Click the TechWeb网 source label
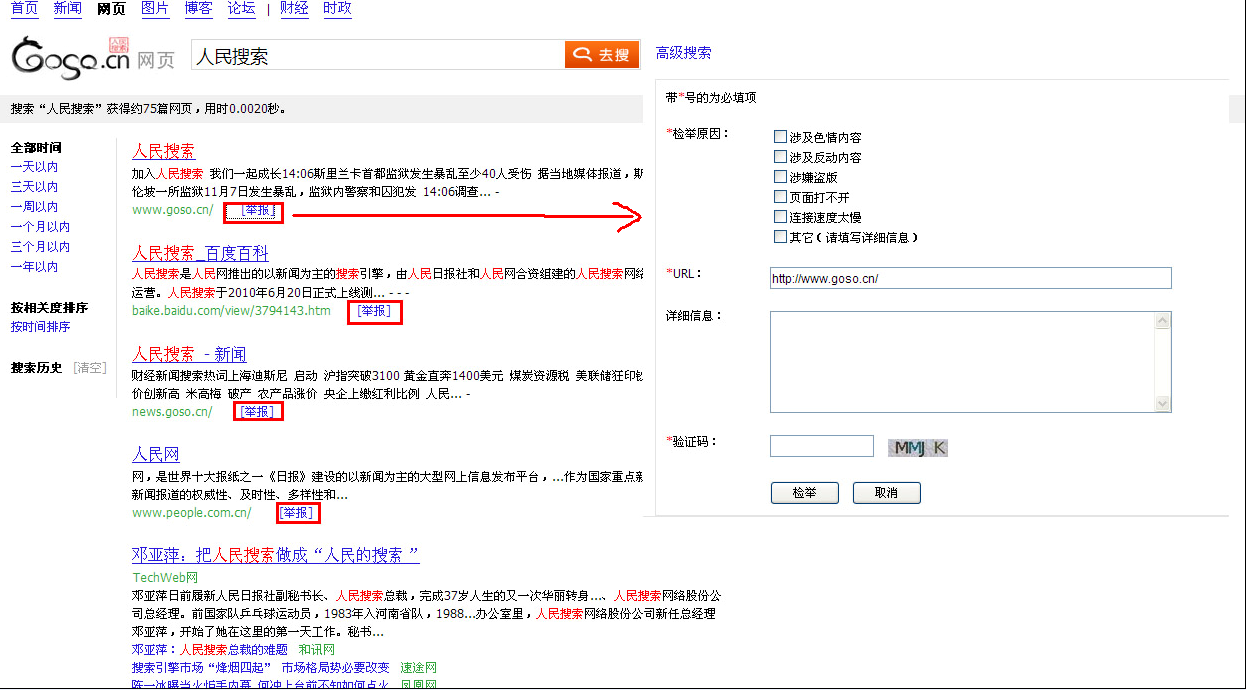The width and height of the screenshot is (1246, 690). click(x=165, y=577)
